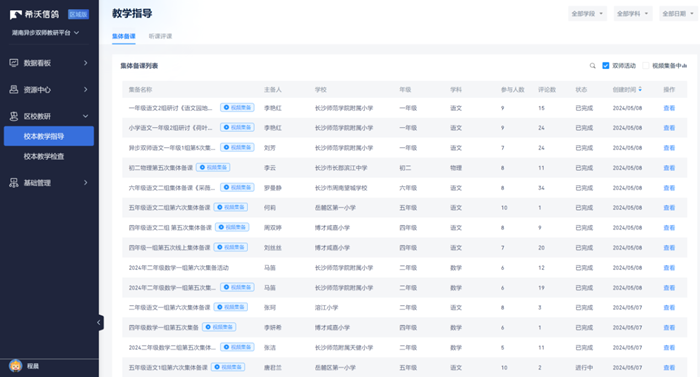The height and width of the screenshot is (377, 700).
Task: Click the search magnifier icon in list header
Action: tap(592, 66)
